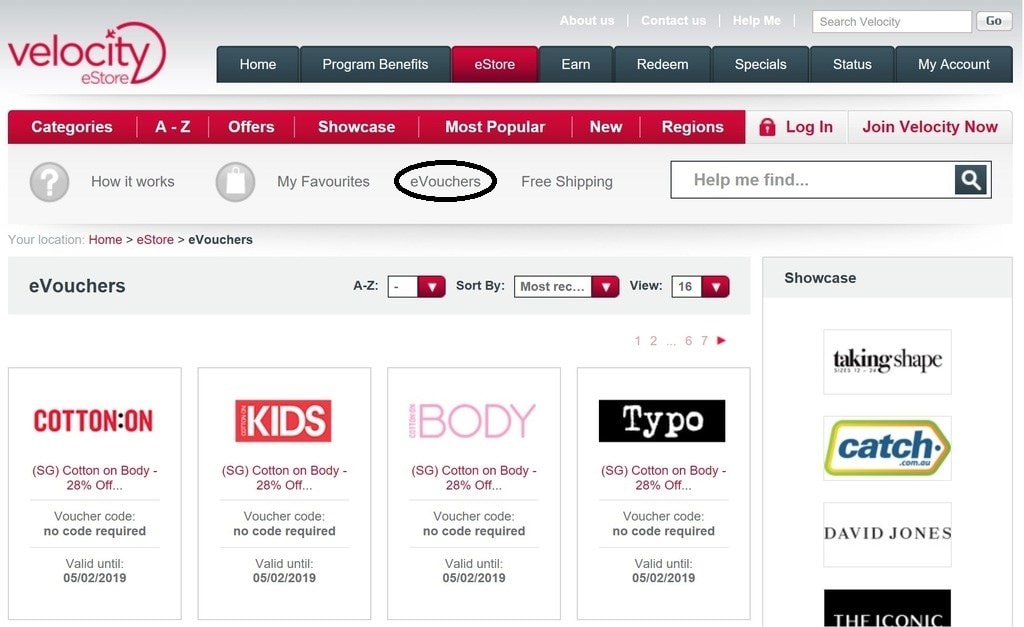Open Taking Shape showcase logo
Image resolution: width=1024 pixels, height=627 pixels.
(x=888, y=362)
